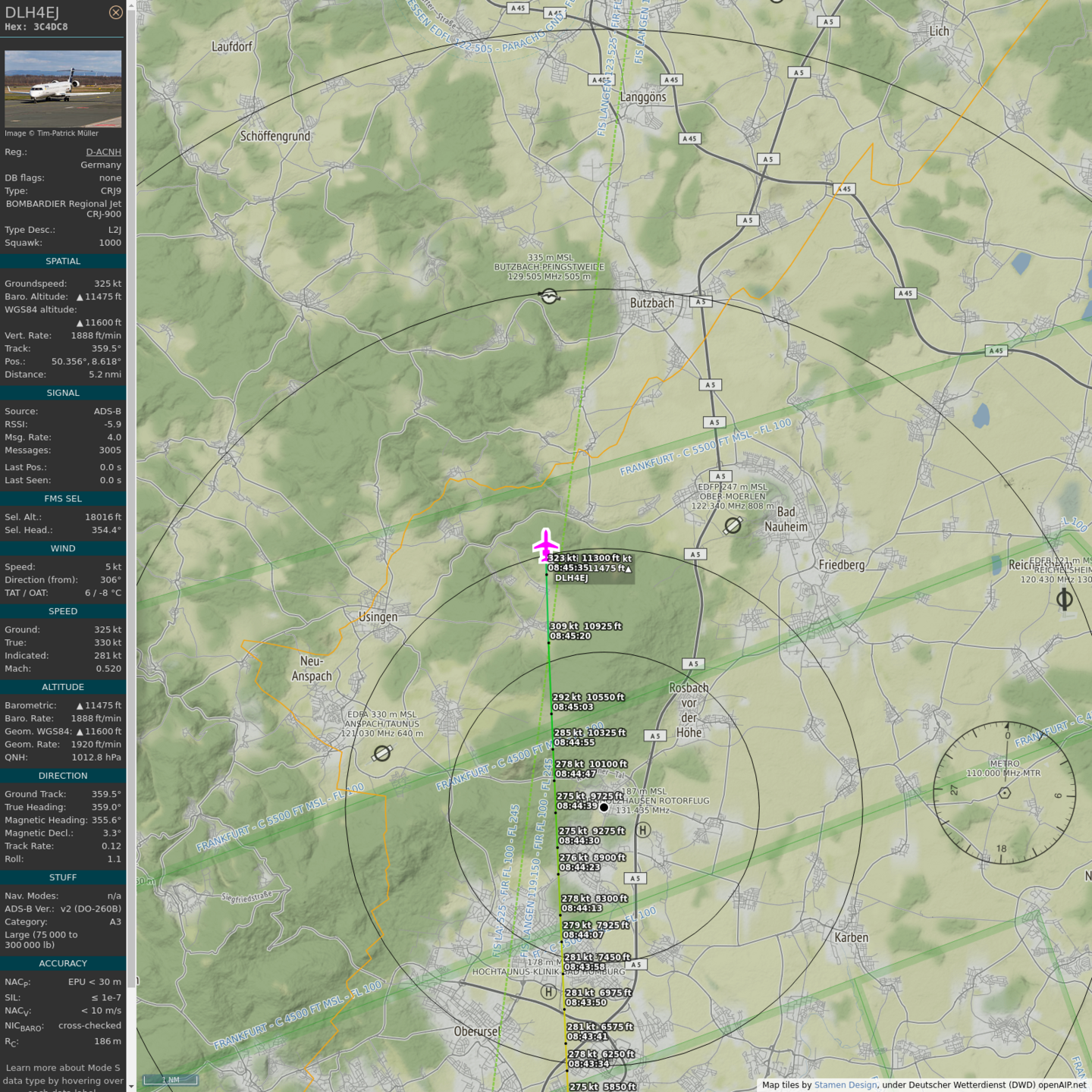The image size is (1092, 1092).
Task: Click the METRO VOR hexagon symbol
Action: [1004, 792]
